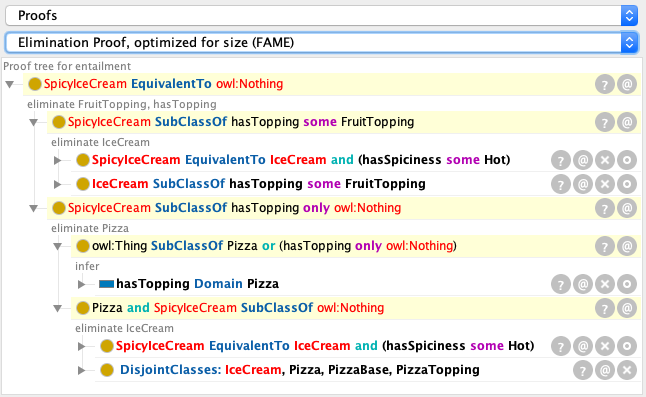Click ? icon on SpicyIceCream SubClassOf hasTopping some FruitTopping

605,122
